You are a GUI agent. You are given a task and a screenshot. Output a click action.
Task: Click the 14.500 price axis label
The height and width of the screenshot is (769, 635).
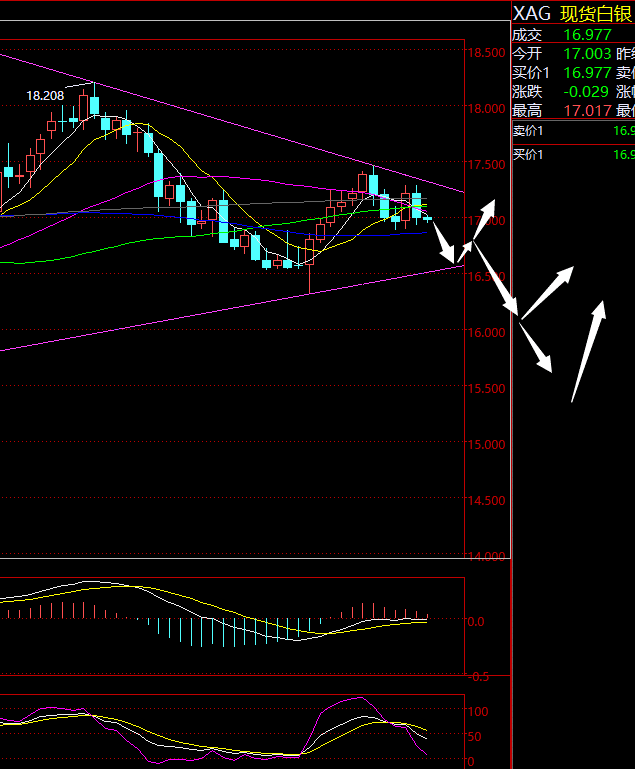(486, 500)
